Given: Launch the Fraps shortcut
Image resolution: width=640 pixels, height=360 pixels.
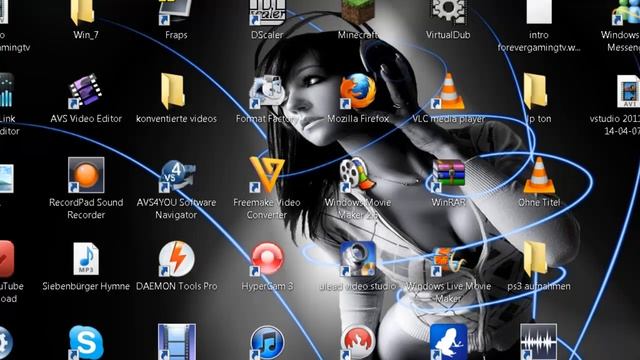Looking at the screenshot, I should [x=176, y=12].
